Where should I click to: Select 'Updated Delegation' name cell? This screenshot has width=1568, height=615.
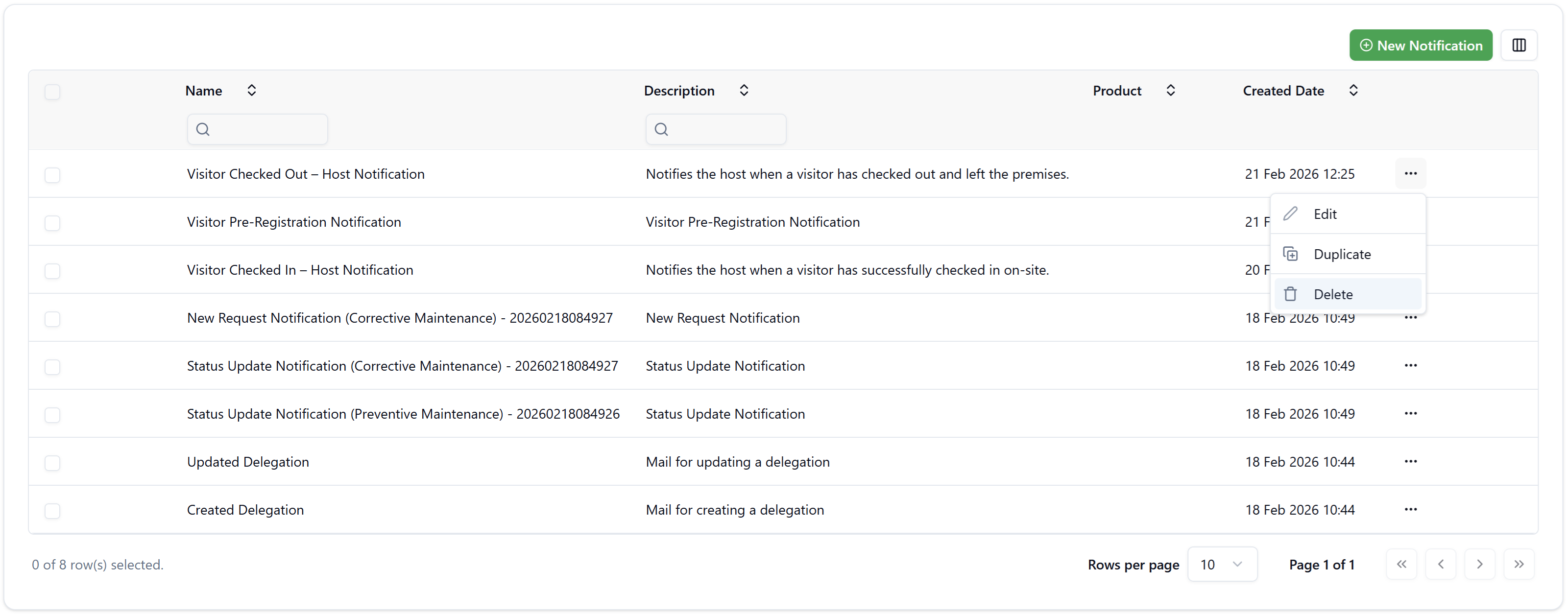(248, 462)
